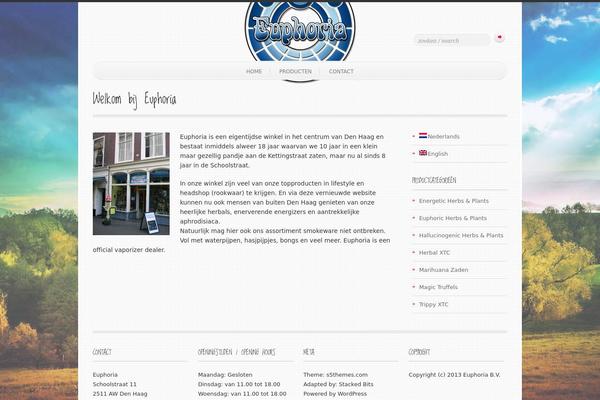Select the Euphoria name in footer contact

(105, 375)
